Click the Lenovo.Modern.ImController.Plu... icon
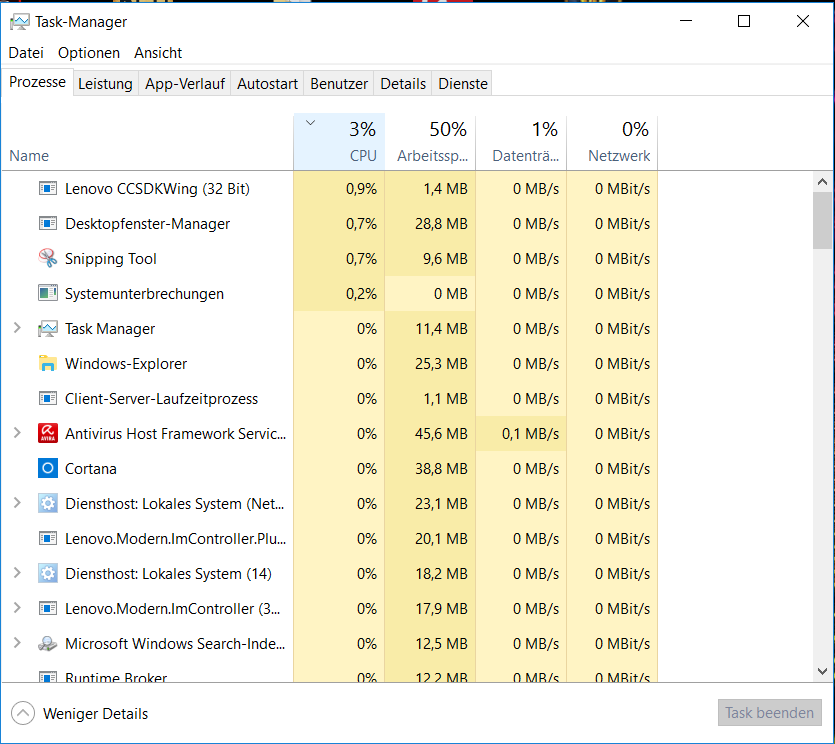Viewport: 835px width, 744px height. [48, 539]
